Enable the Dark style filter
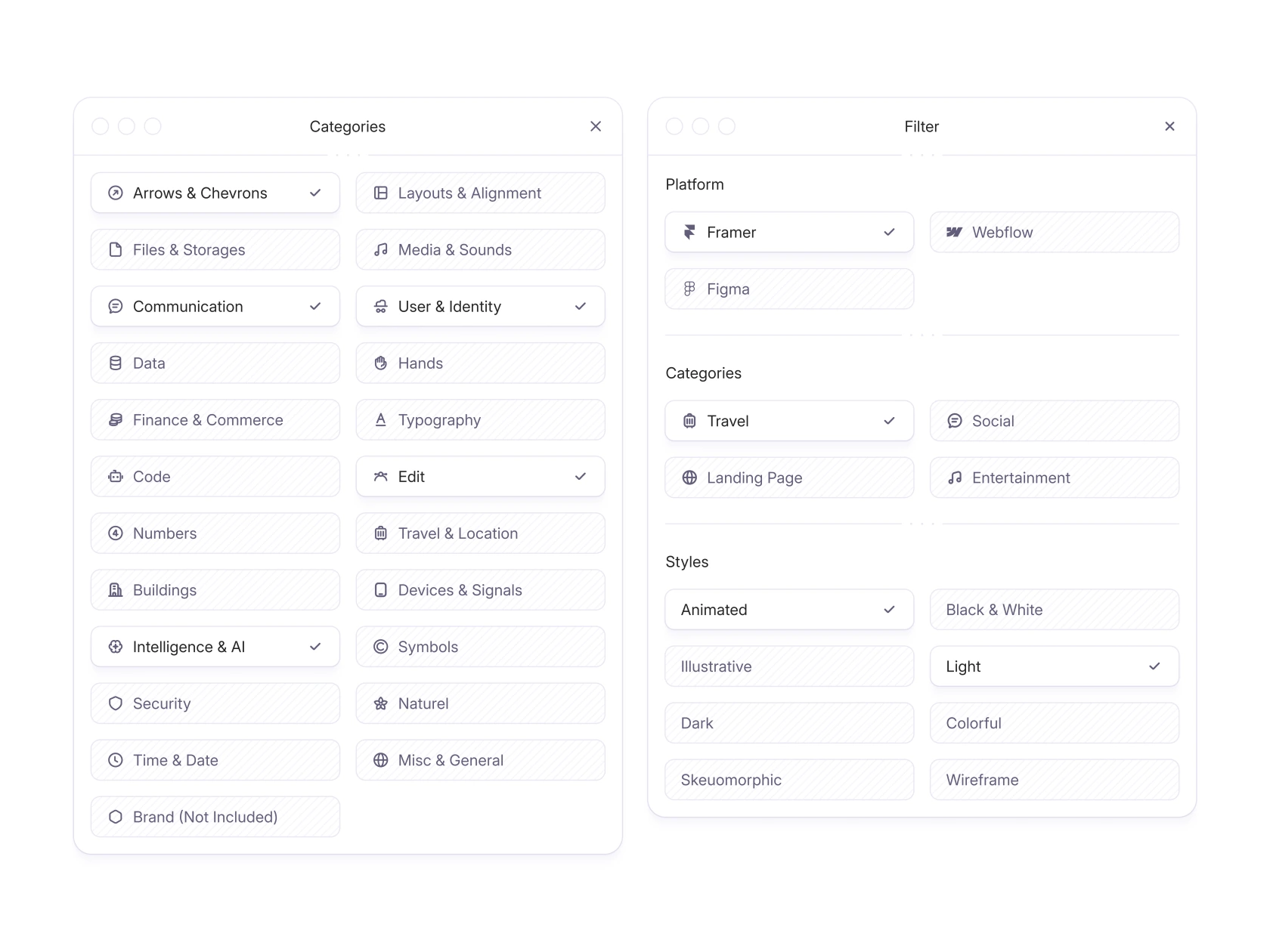 [x=789, y=723]
